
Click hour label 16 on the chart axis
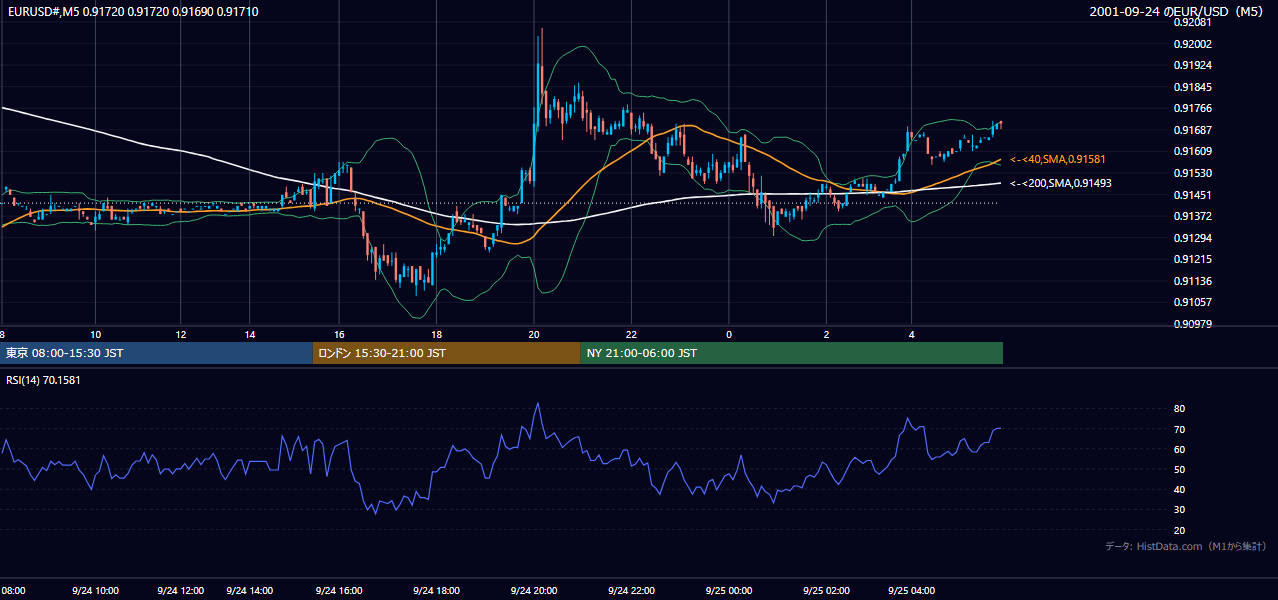[x=339, y=334]
